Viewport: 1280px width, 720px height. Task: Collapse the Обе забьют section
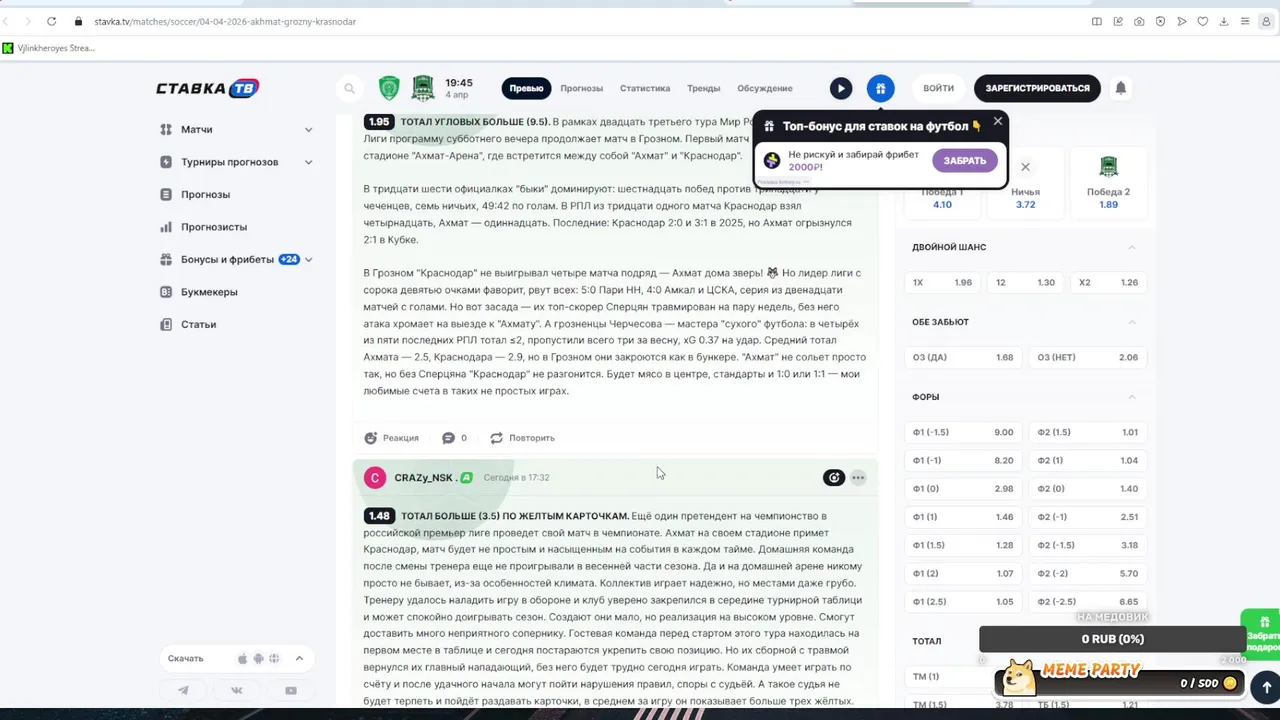[1132, 322]
